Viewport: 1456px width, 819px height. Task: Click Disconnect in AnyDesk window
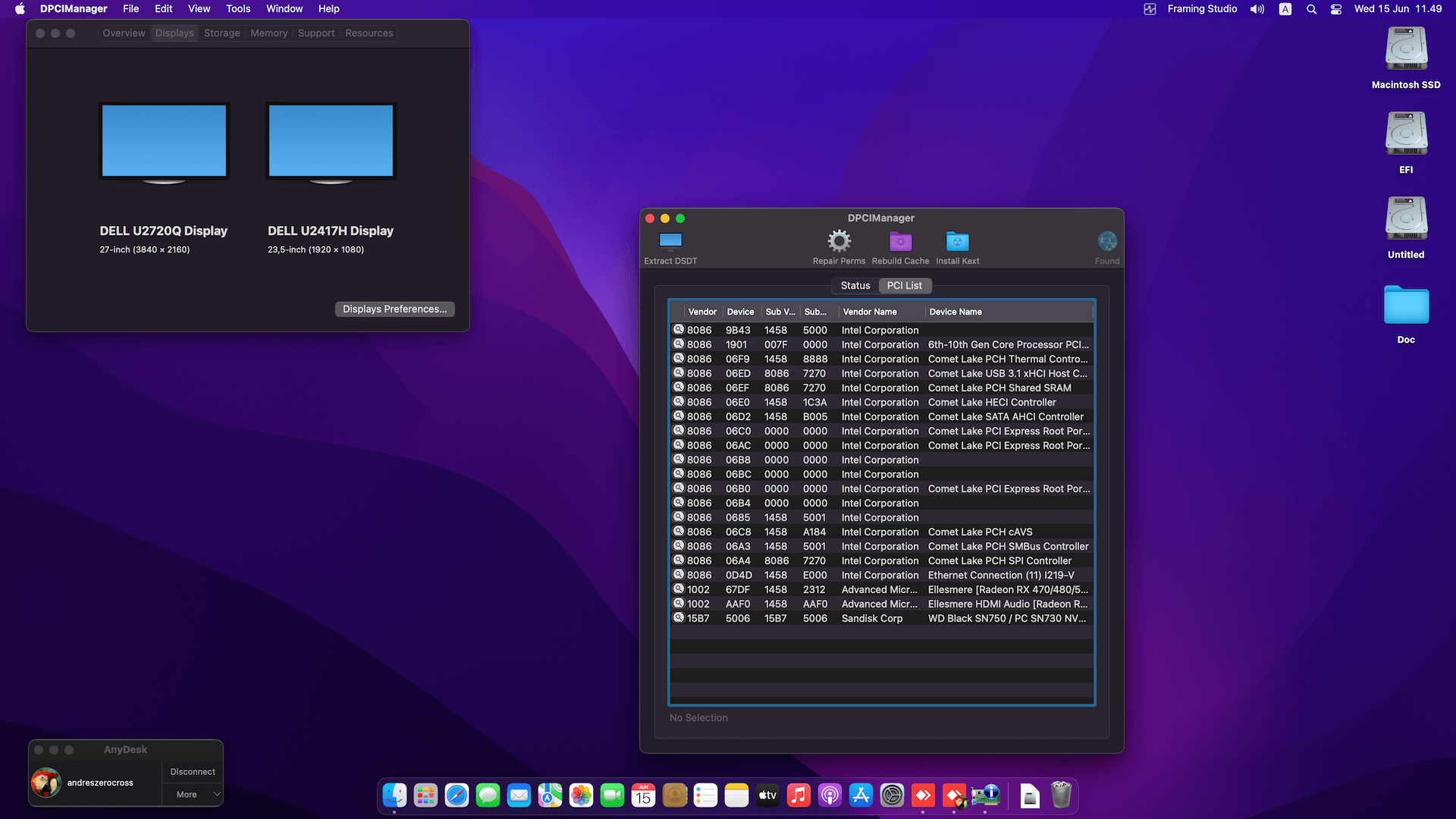click(193, 771)
